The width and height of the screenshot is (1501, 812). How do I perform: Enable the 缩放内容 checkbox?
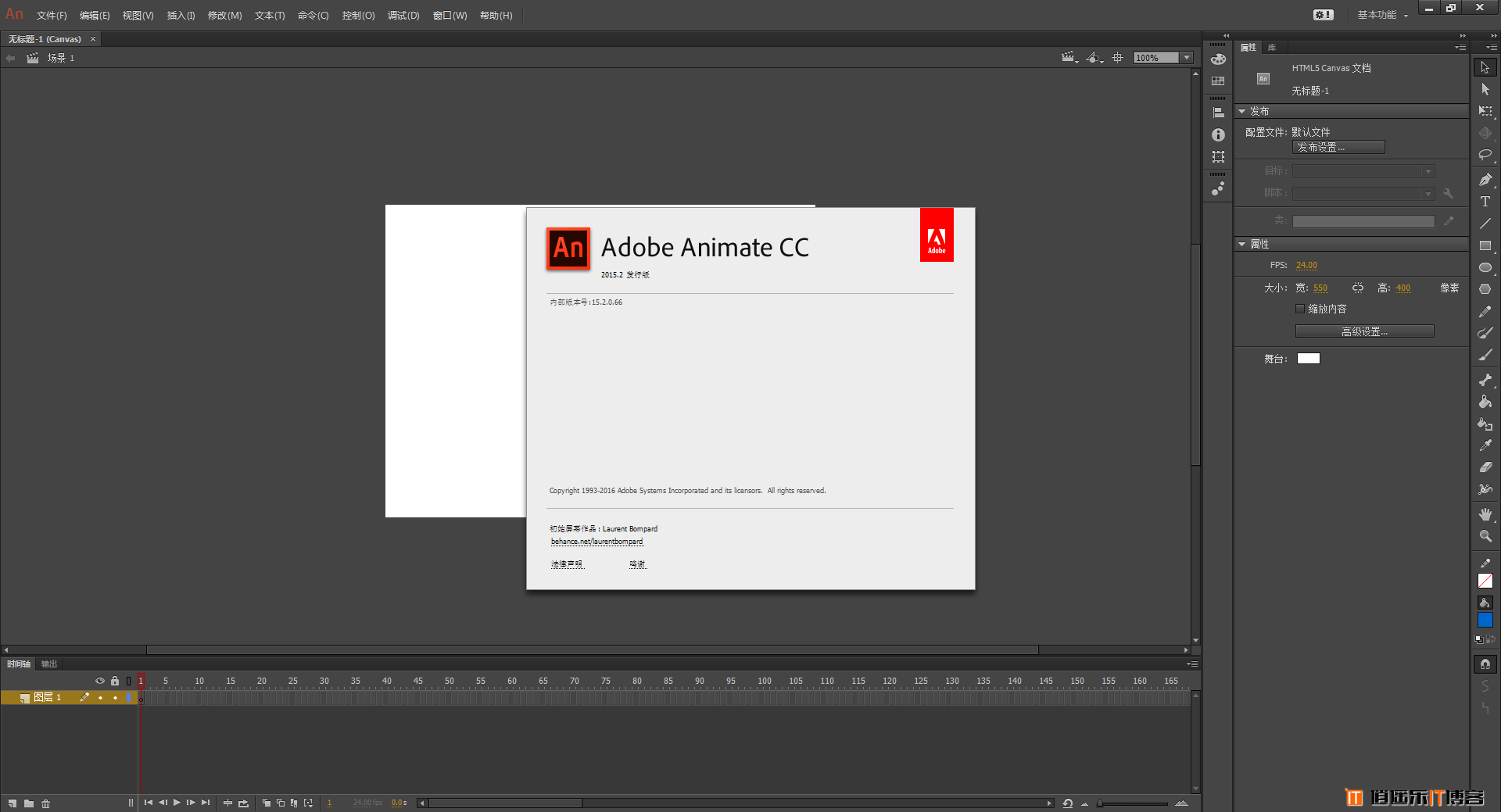tap(1300, 309)
